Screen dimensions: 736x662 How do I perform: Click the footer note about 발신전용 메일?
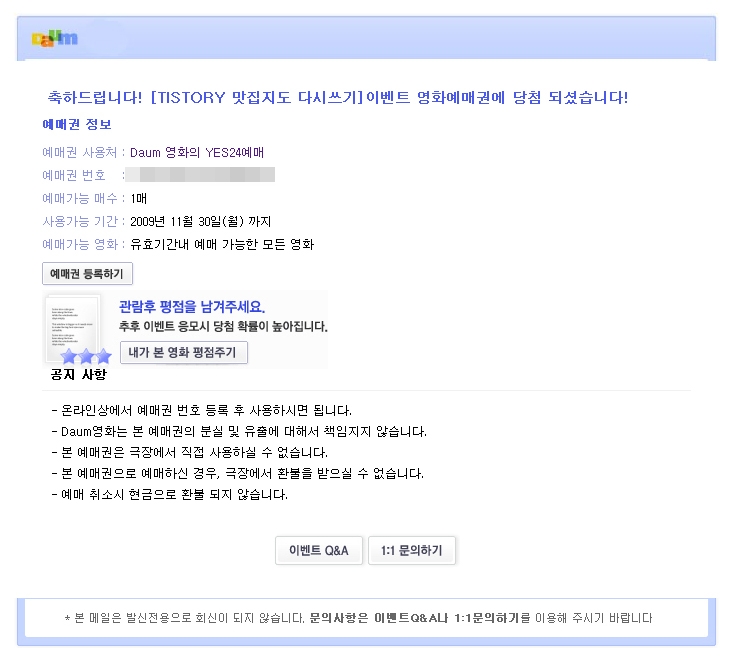(358, 618)
